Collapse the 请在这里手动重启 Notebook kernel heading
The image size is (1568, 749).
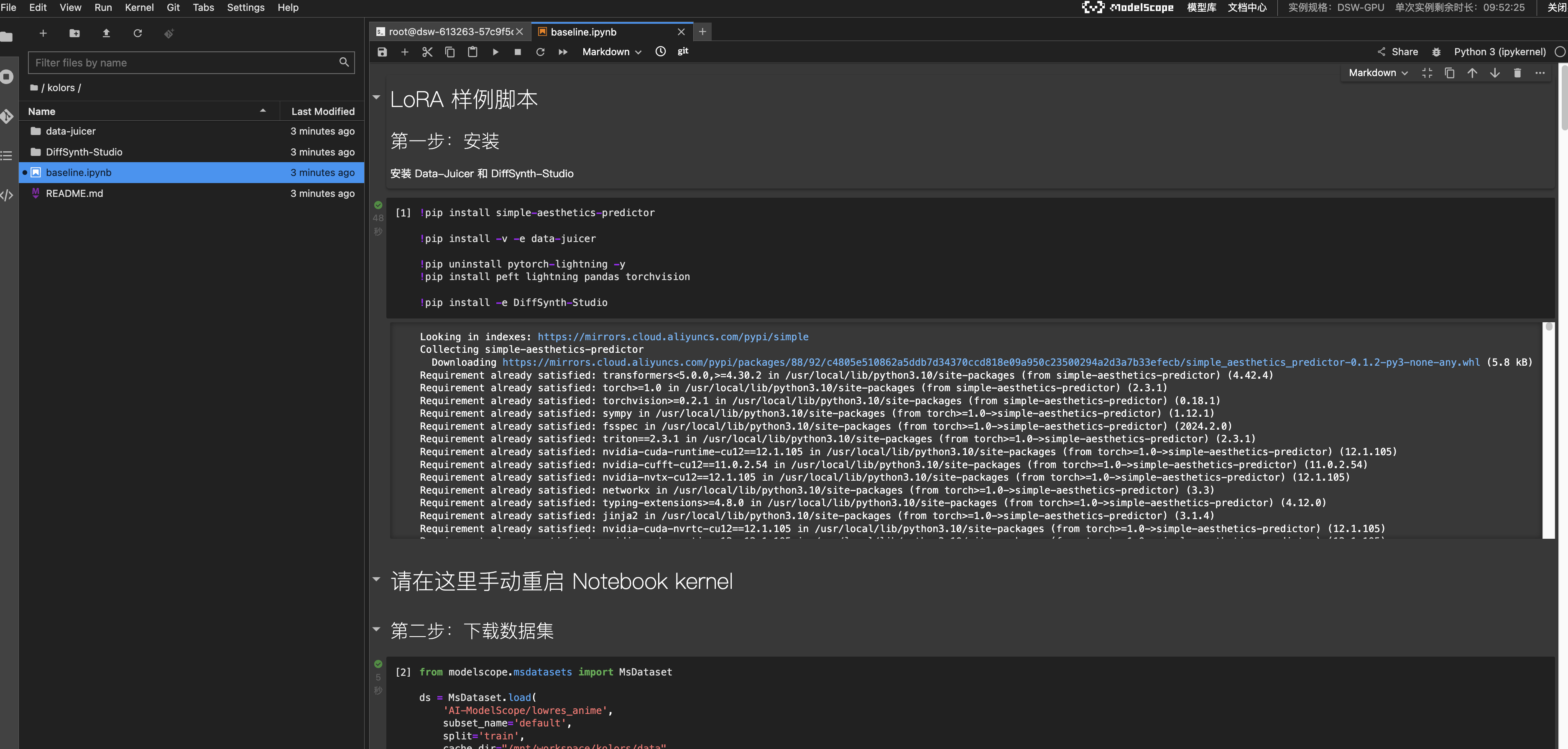click(376, 578)
